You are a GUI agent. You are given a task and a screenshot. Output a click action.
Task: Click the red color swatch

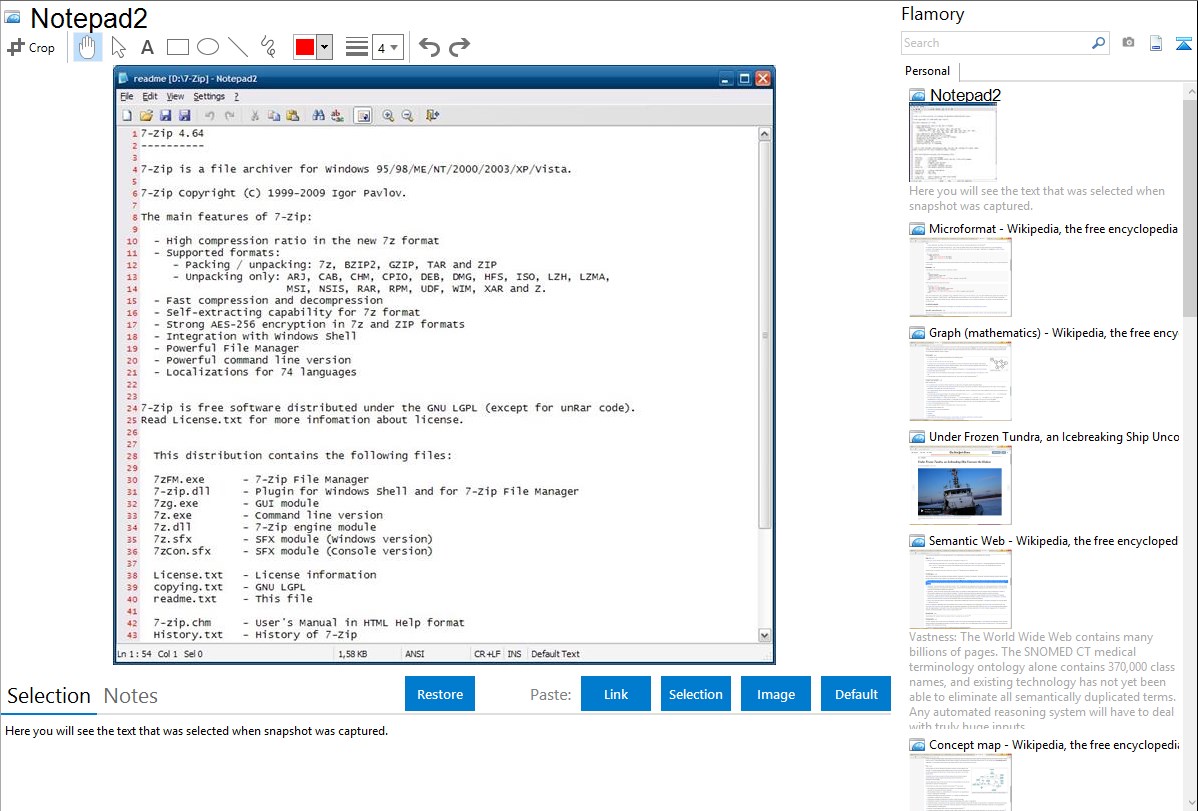pyautogui.click(x=304, y=47)
